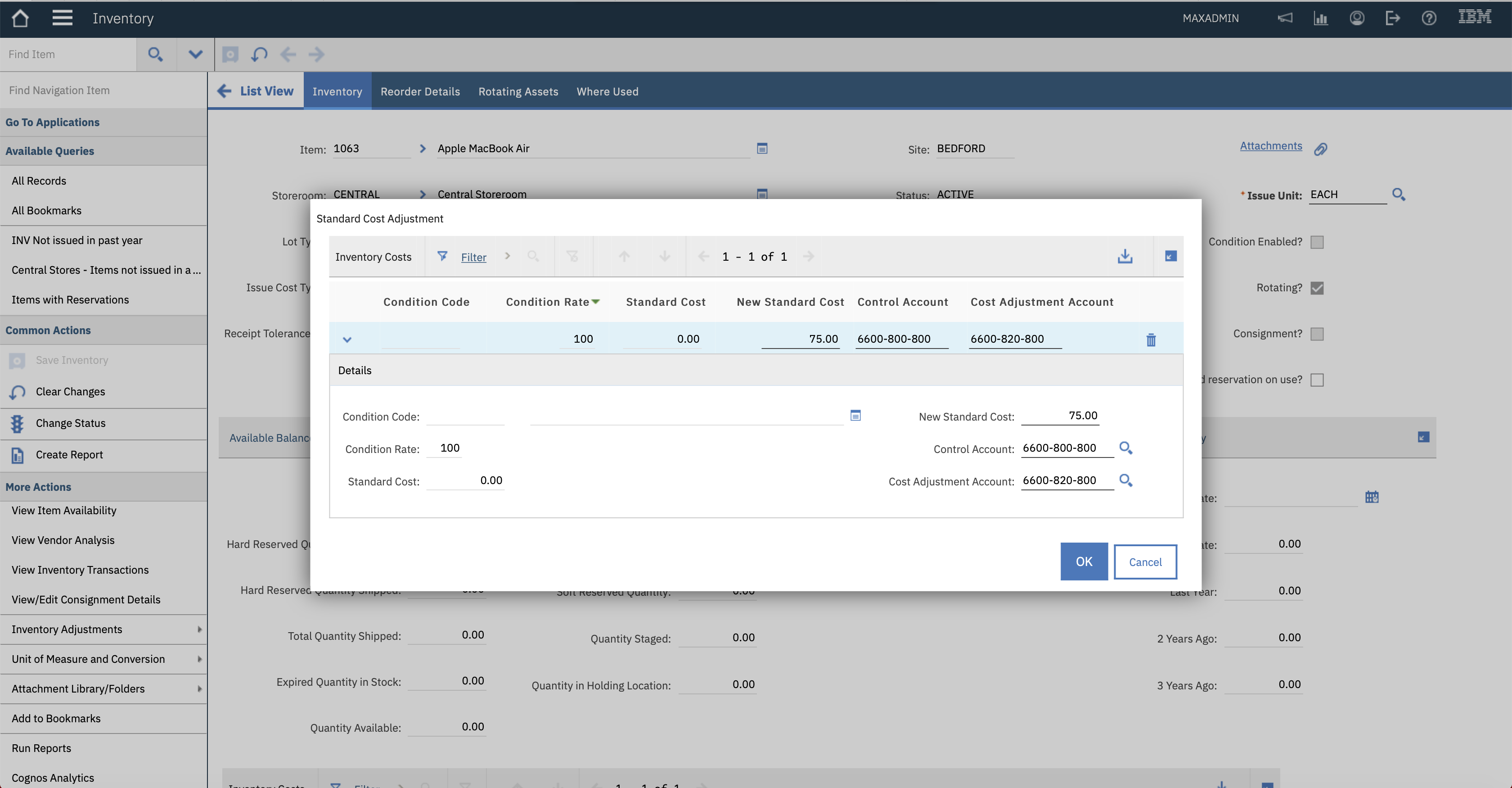Open the Where Used tab

pos(607,91)
